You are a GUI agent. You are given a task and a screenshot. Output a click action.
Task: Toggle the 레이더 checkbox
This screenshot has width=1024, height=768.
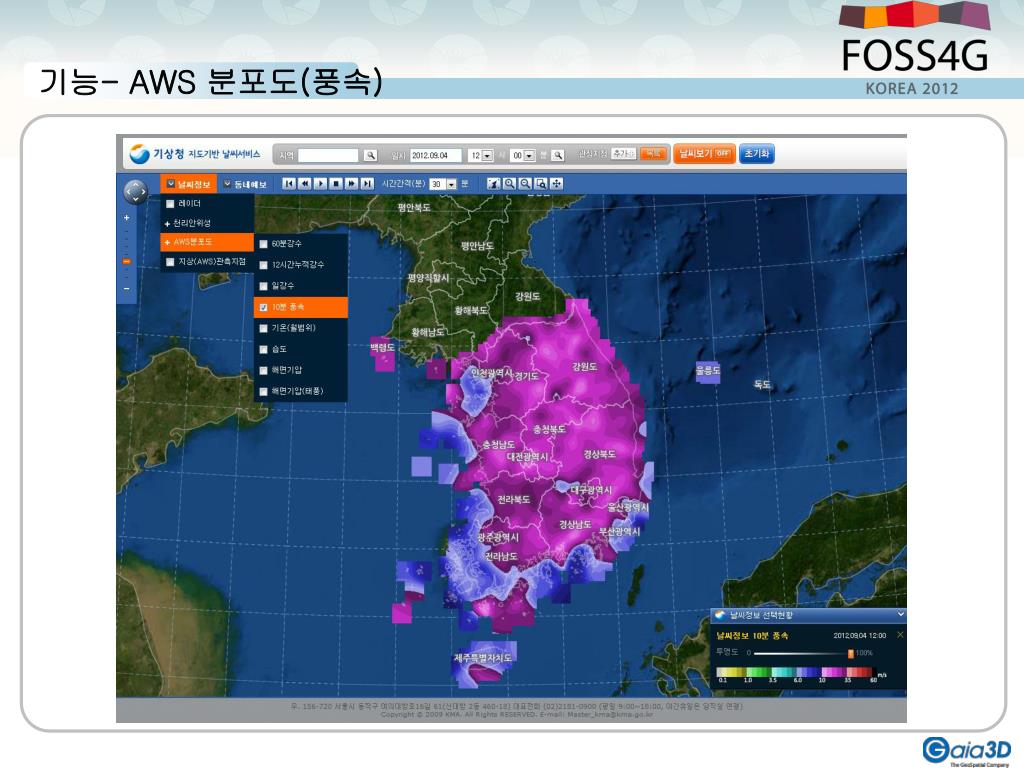click(170, 204)
